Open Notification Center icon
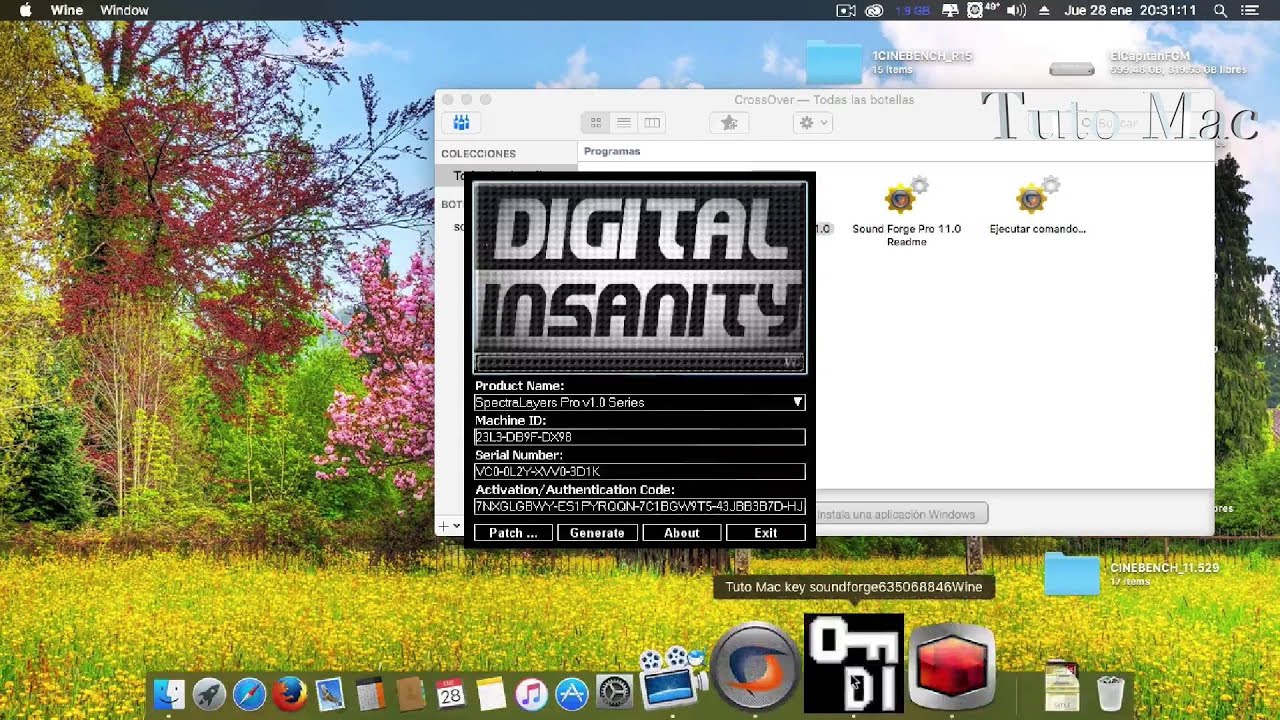This screenshot has height=720, width=1280. pyautogui.click(x=1249, y=10)
